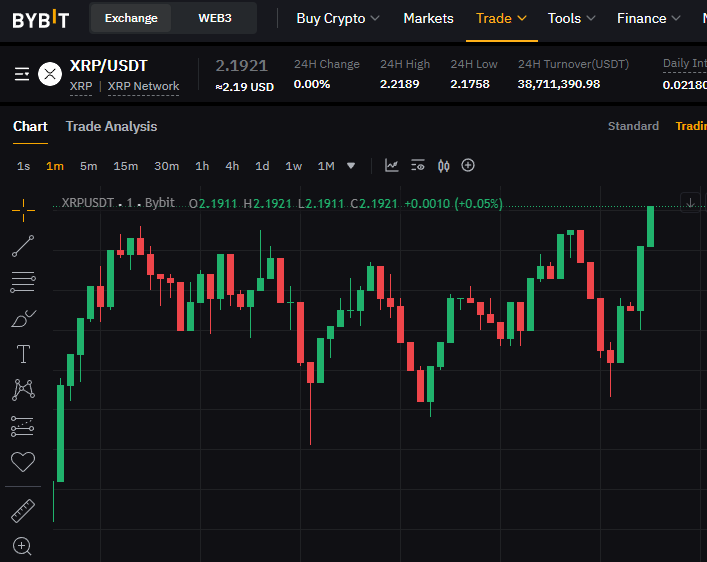Click the Bybit logo

(41, 19)
